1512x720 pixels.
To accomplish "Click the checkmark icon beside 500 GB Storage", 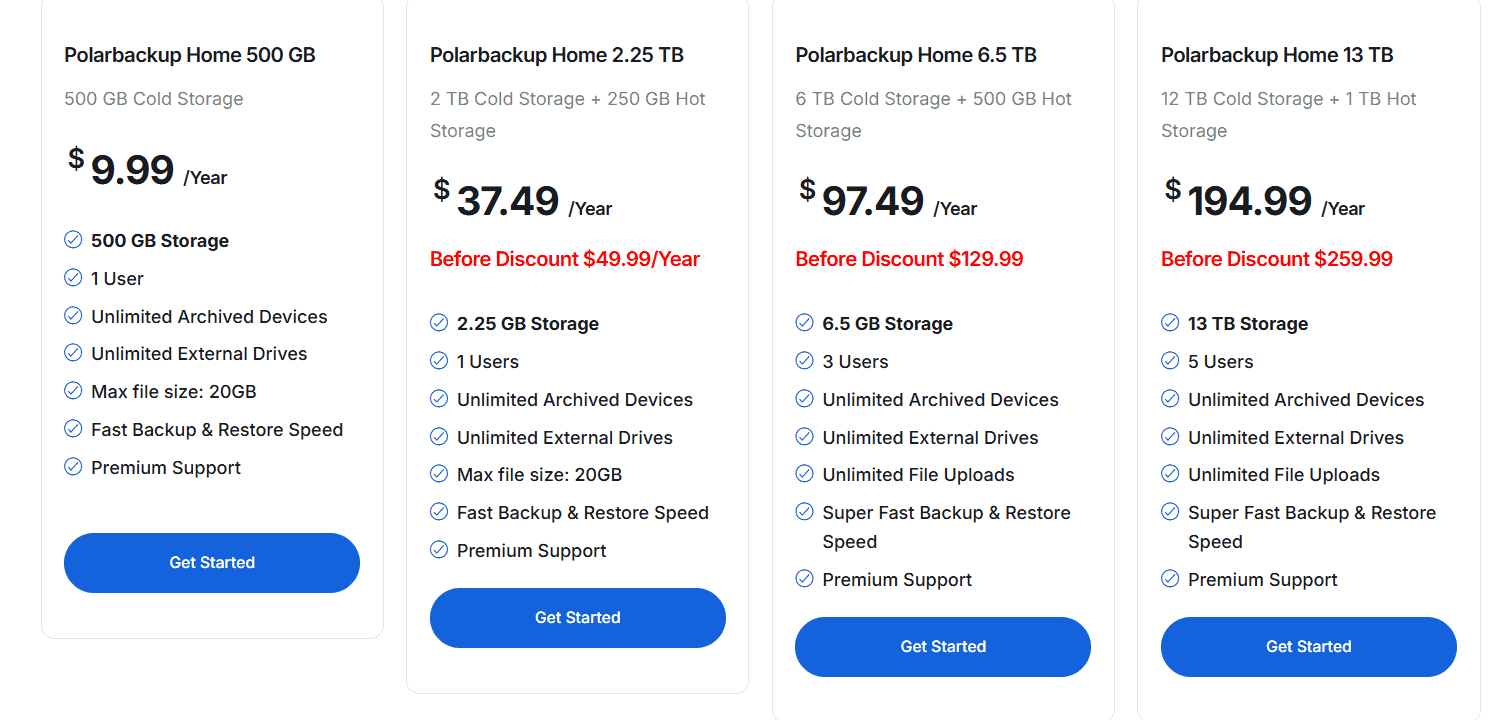I will [x=73, y=240].
